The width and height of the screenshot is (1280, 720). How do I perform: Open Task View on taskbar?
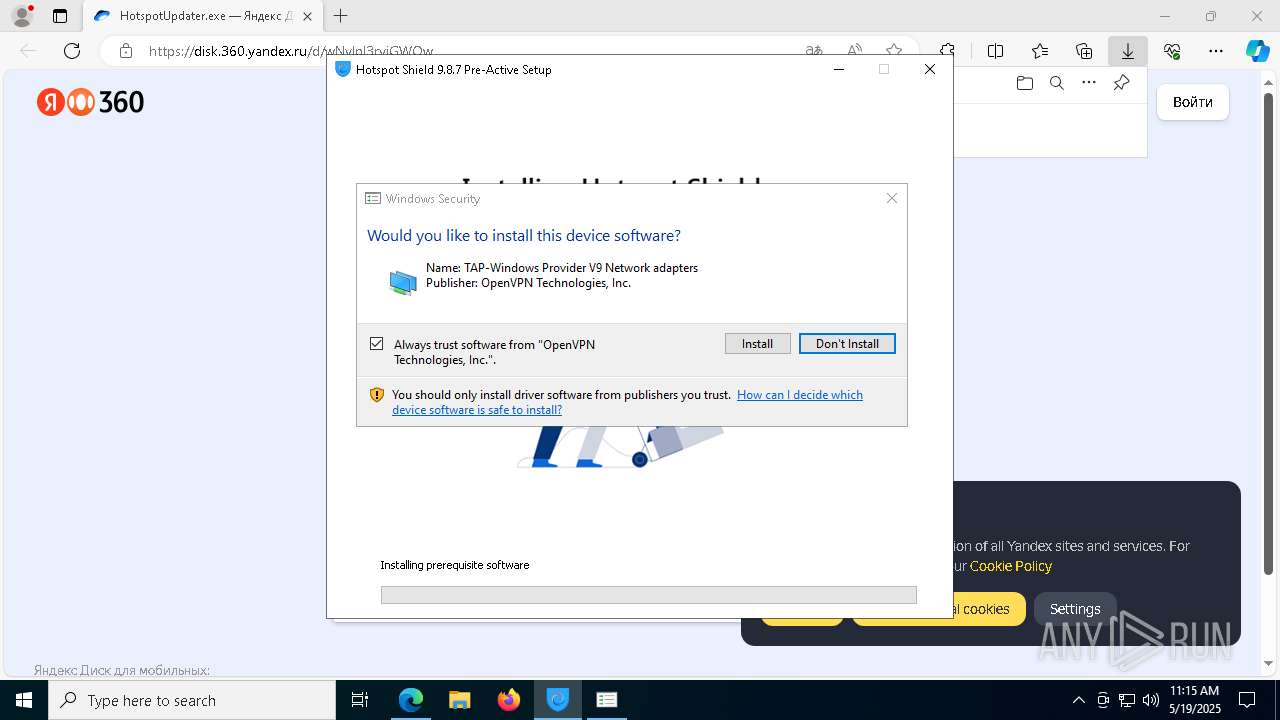click(360, 700)
